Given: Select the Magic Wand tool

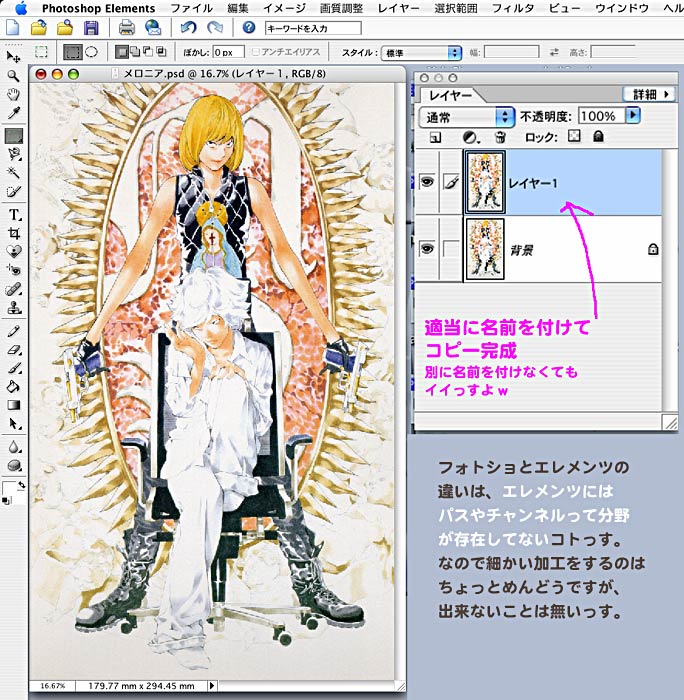Looking at the screenshot, I should point(13,173).
